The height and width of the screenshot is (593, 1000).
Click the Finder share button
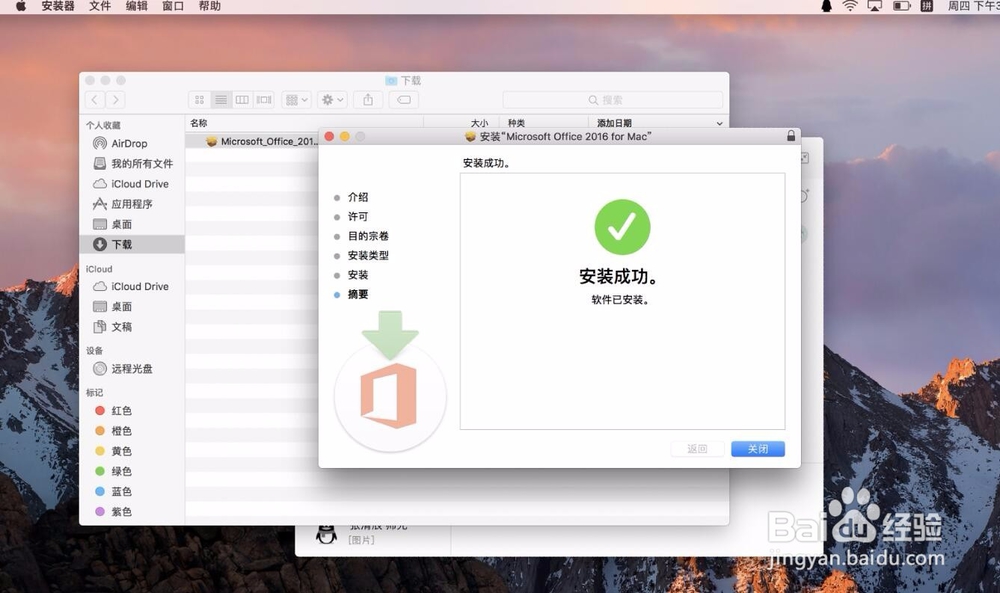tap(368, 99)
